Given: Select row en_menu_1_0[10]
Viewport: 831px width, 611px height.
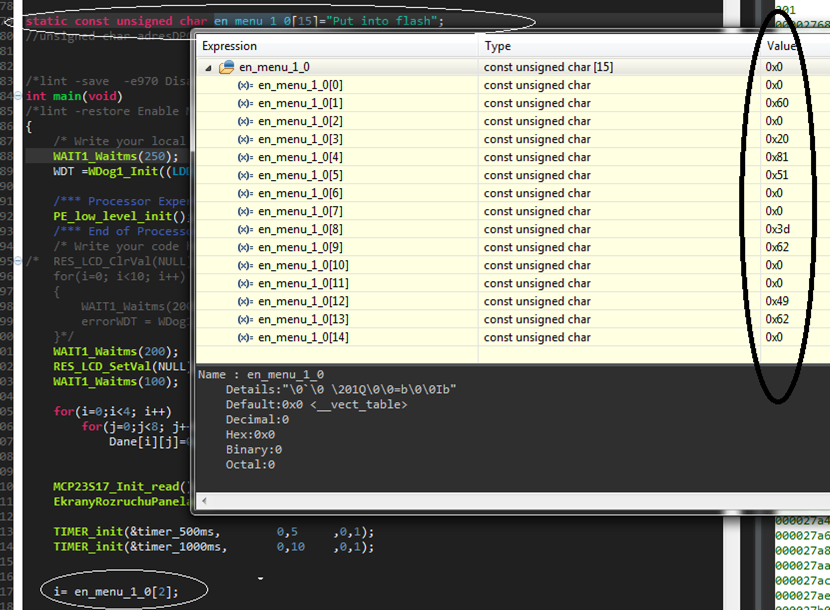Looking at the screenshot, I should point(513,265).
